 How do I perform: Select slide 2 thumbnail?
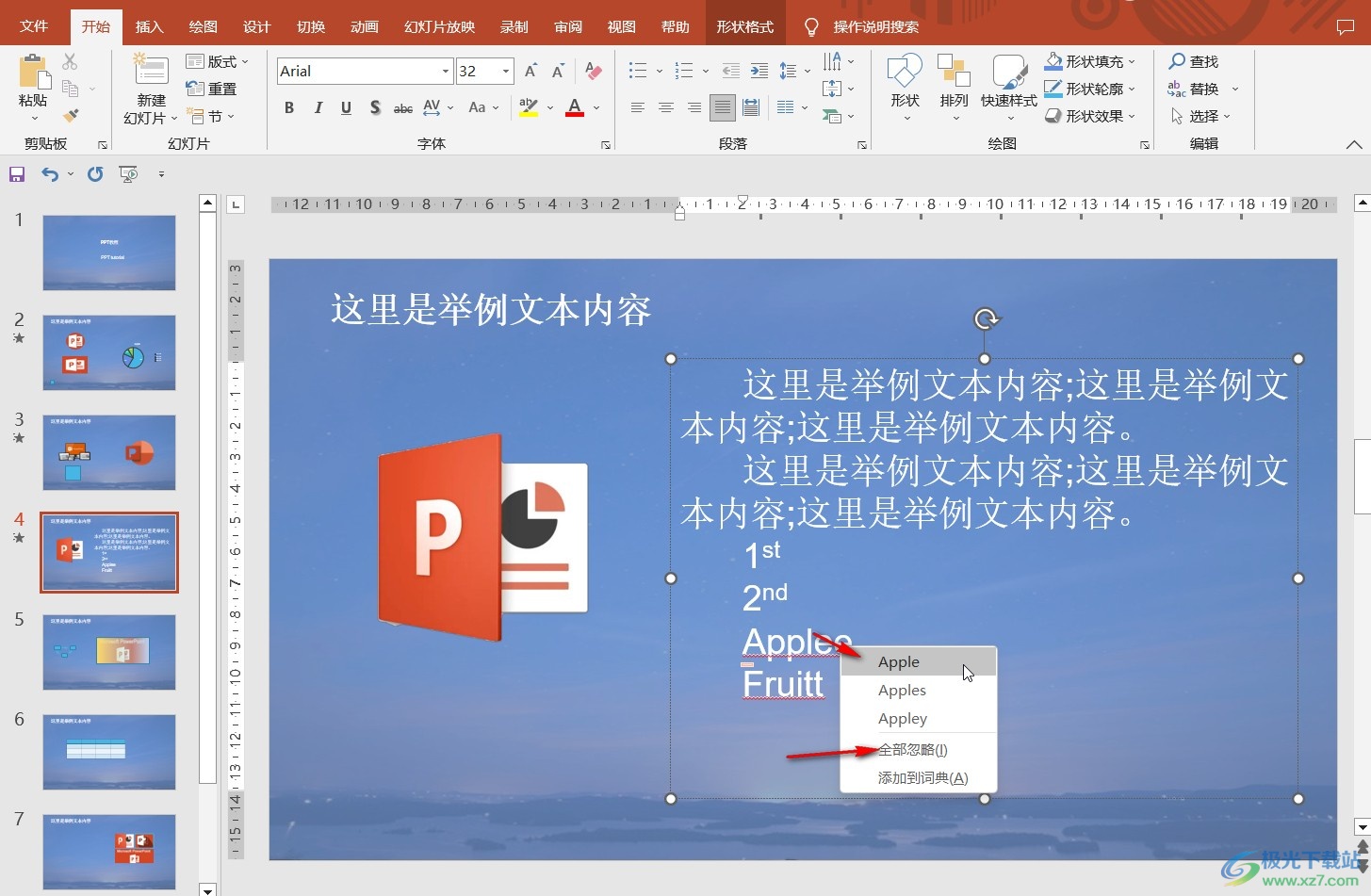click(x=109, y=352)
